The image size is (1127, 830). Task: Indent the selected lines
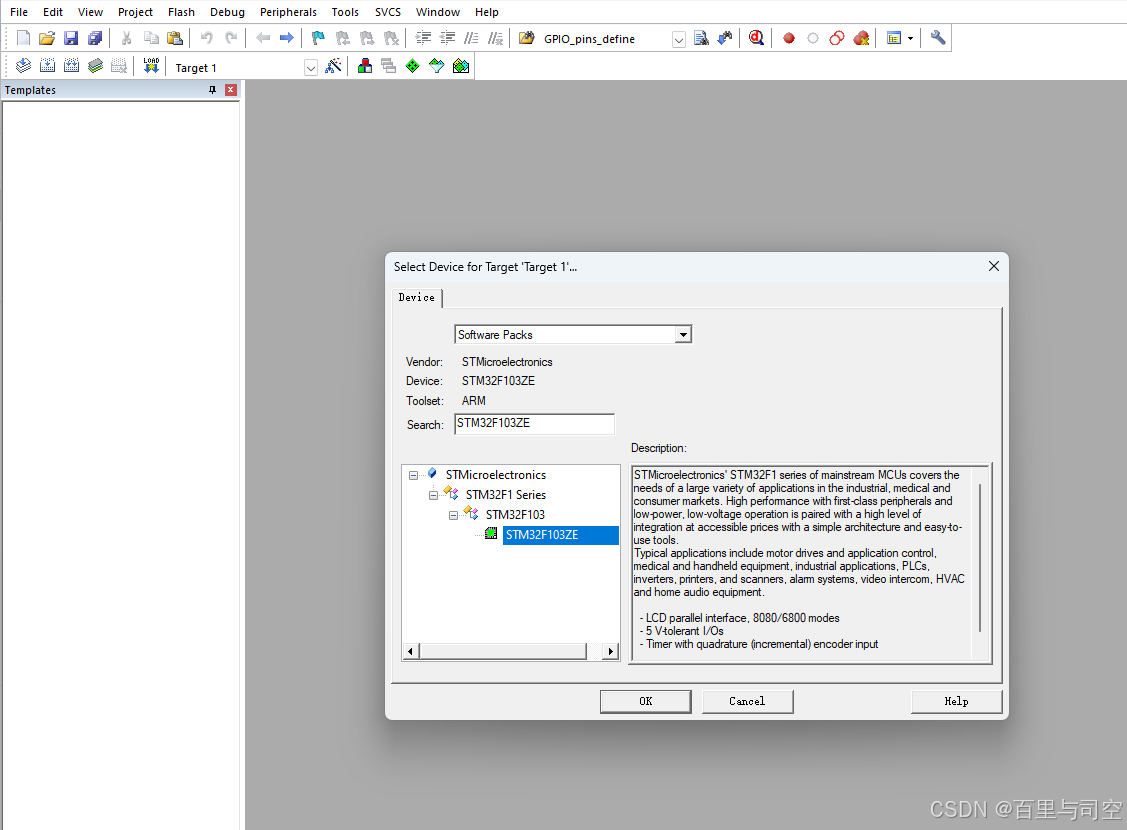[423, 38]
